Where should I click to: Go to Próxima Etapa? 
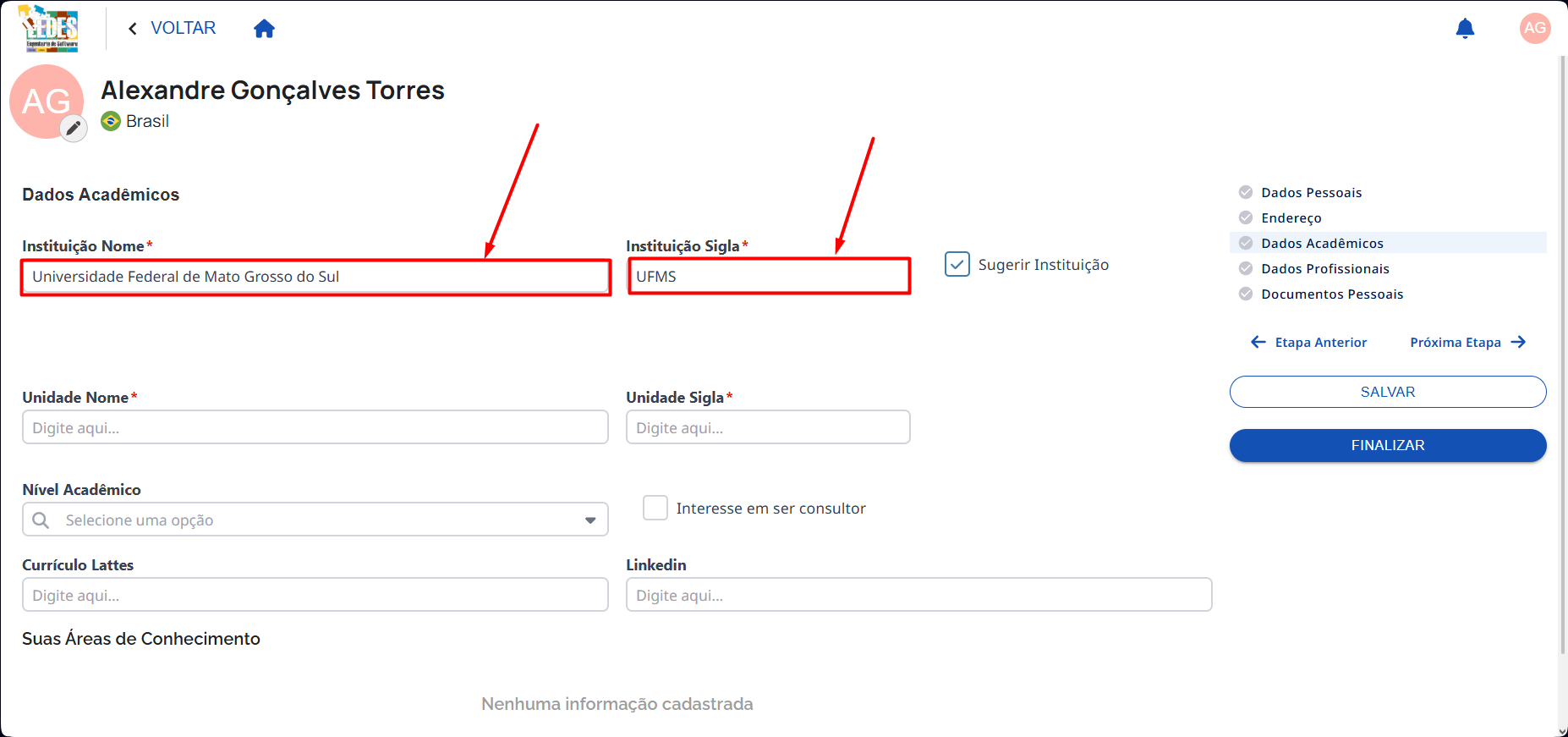point(1468,342)
